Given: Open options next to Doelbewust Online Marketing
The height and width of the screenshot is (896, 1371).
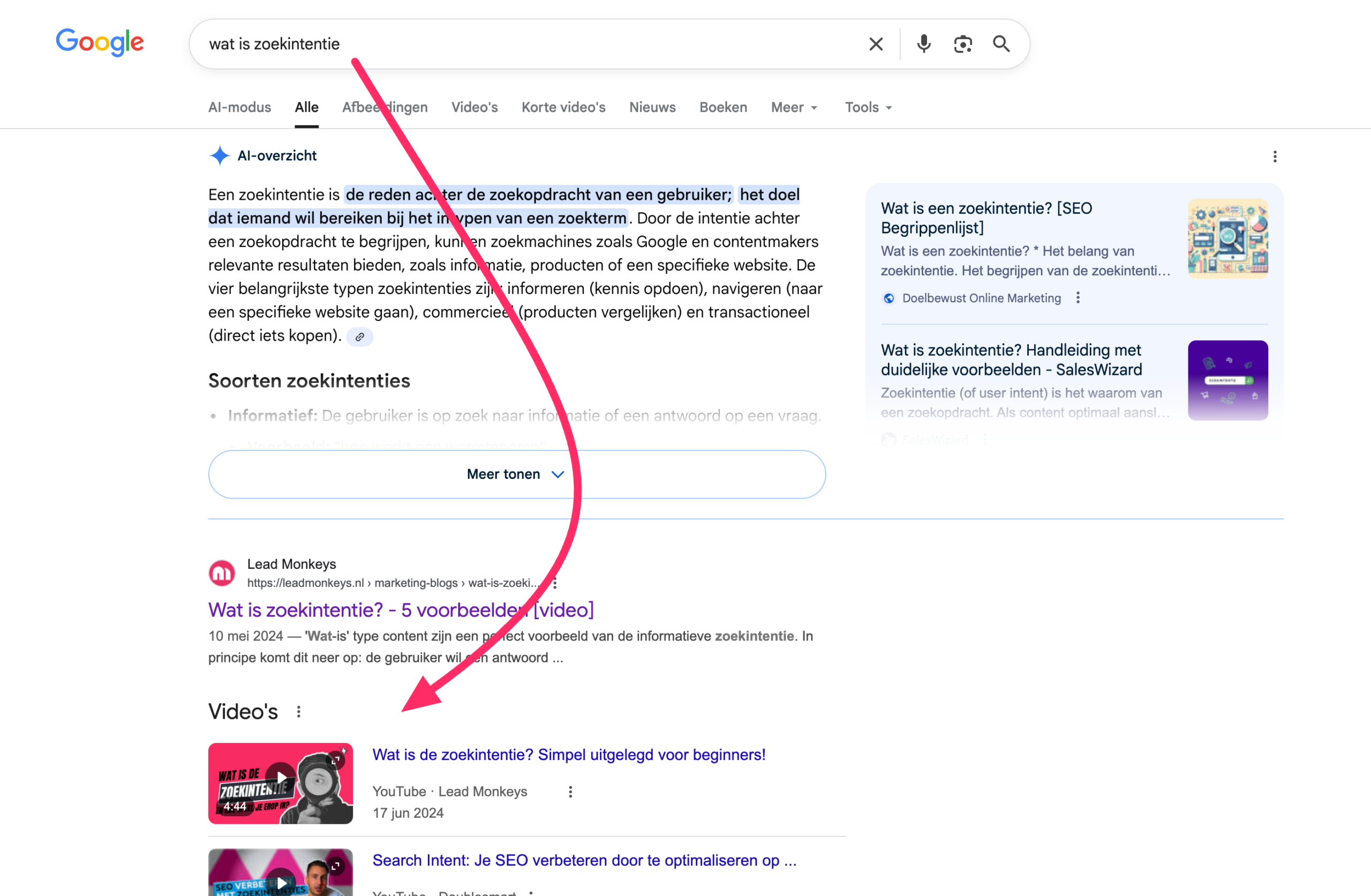Looking at the screenshot, I should coord(1078,298).
